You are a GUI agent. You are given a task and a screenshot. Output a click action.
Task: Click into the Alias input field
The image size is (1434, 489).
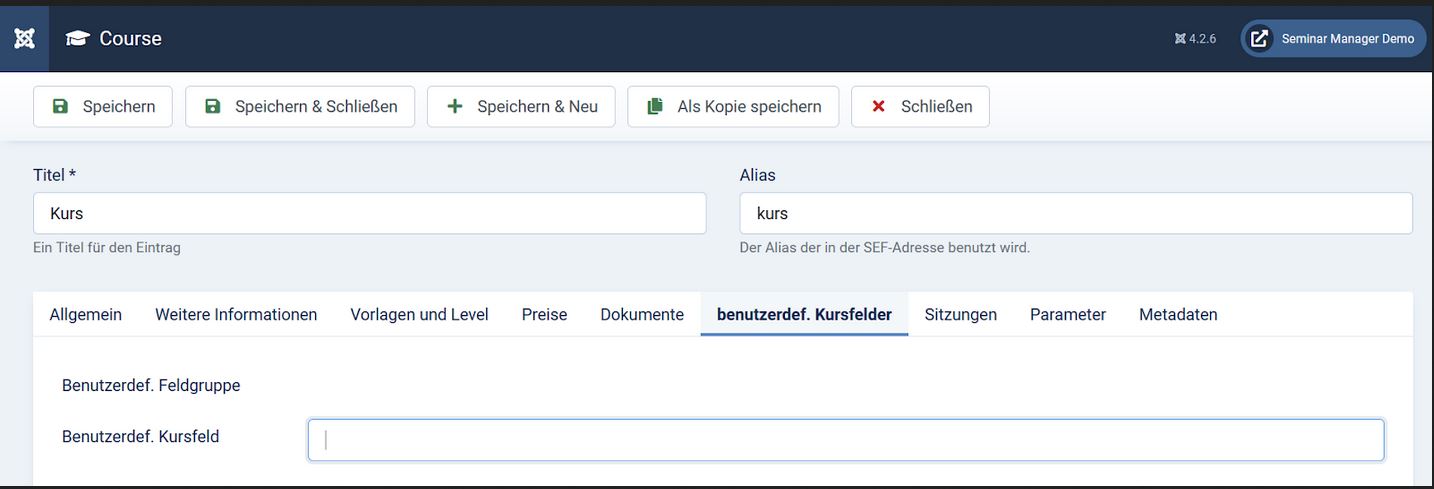pos(1075,213)
